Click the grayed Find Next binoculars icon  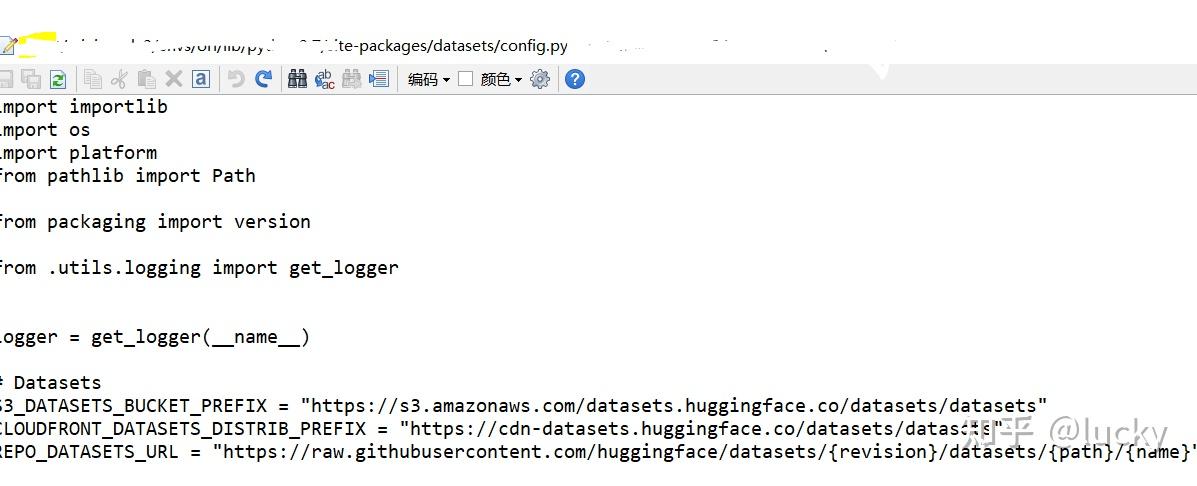coord(351,79)
